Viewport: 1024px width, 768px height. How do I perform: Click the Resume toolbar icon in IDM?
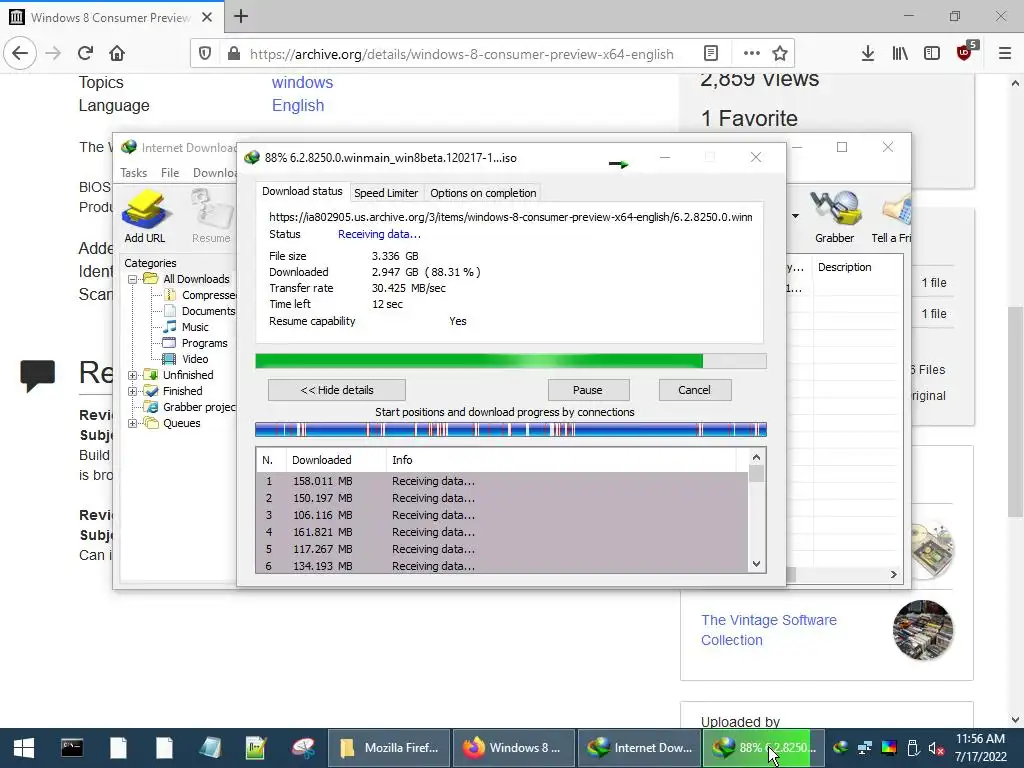coord(212,216)
